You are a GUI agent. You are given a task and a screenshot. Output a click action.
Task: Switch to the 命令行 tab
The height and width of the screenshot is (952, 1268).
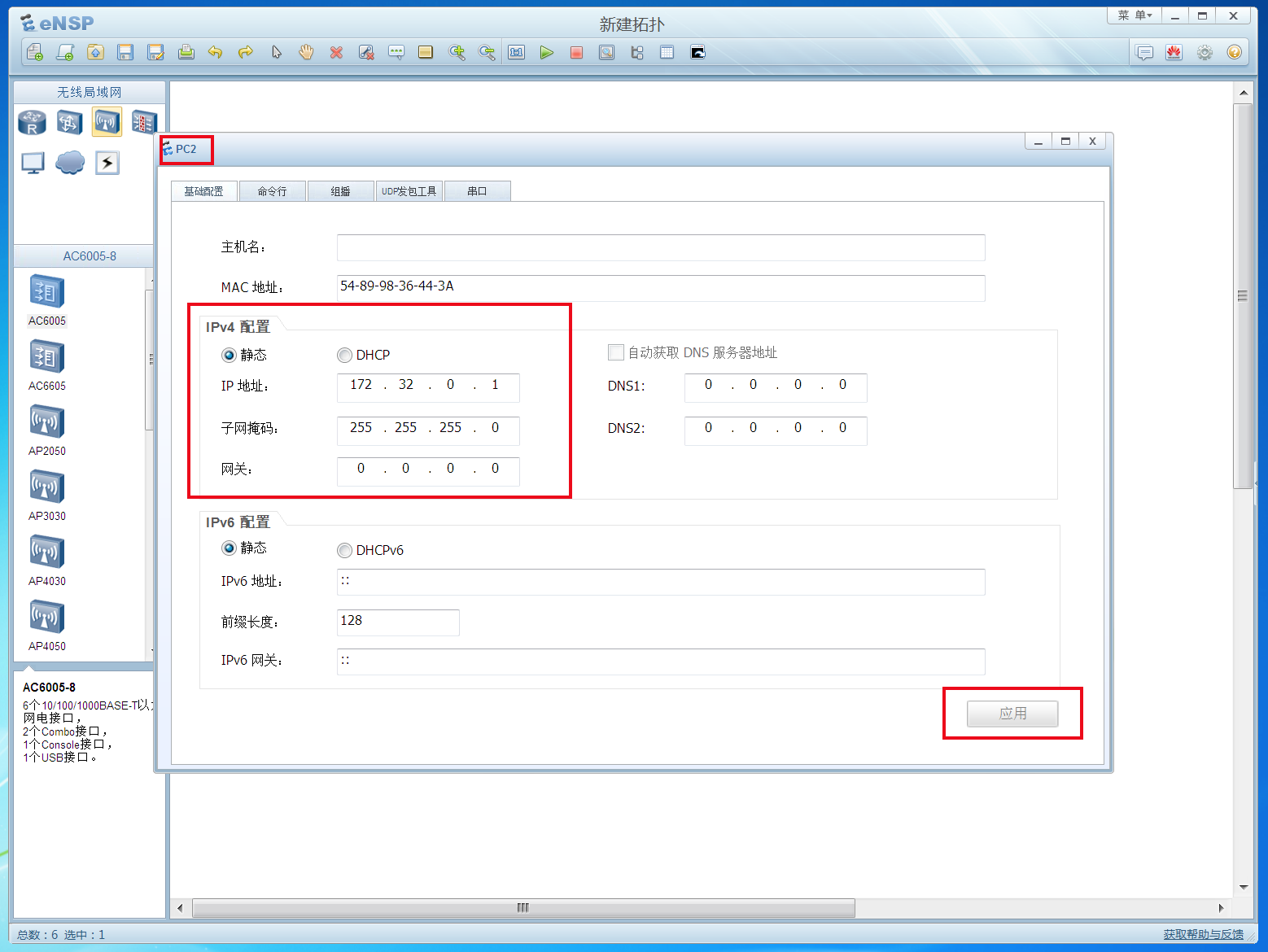tap(272, 191)
